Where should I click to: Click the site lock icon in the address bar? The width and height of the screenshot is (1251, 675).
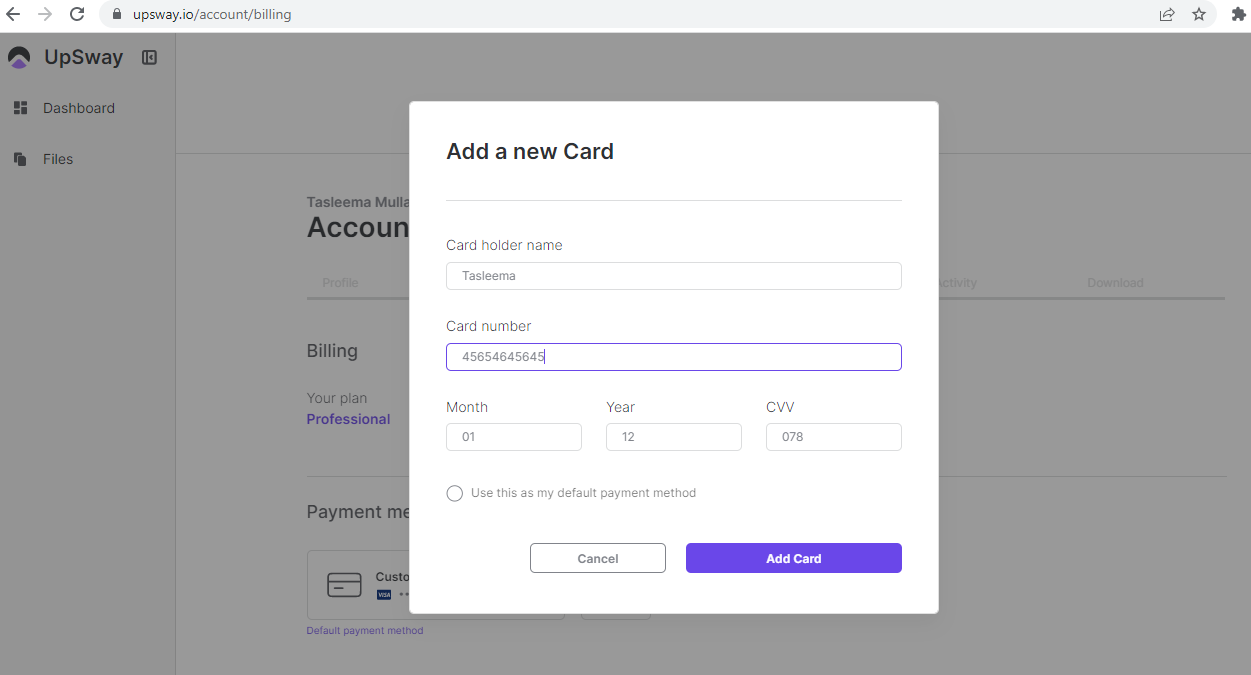pos(116,15)
